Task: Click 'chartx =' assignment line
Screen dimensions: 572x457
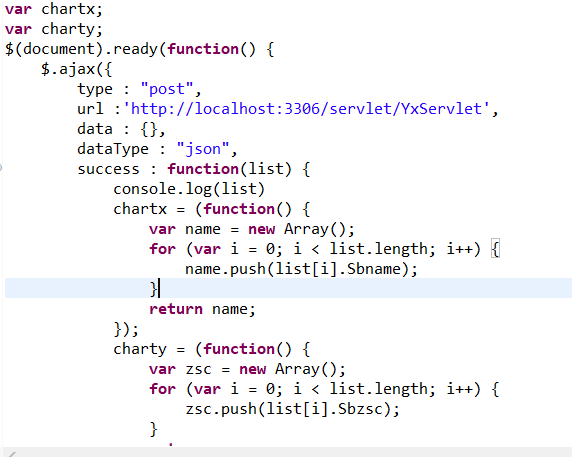Action: [x=212, y=209]
